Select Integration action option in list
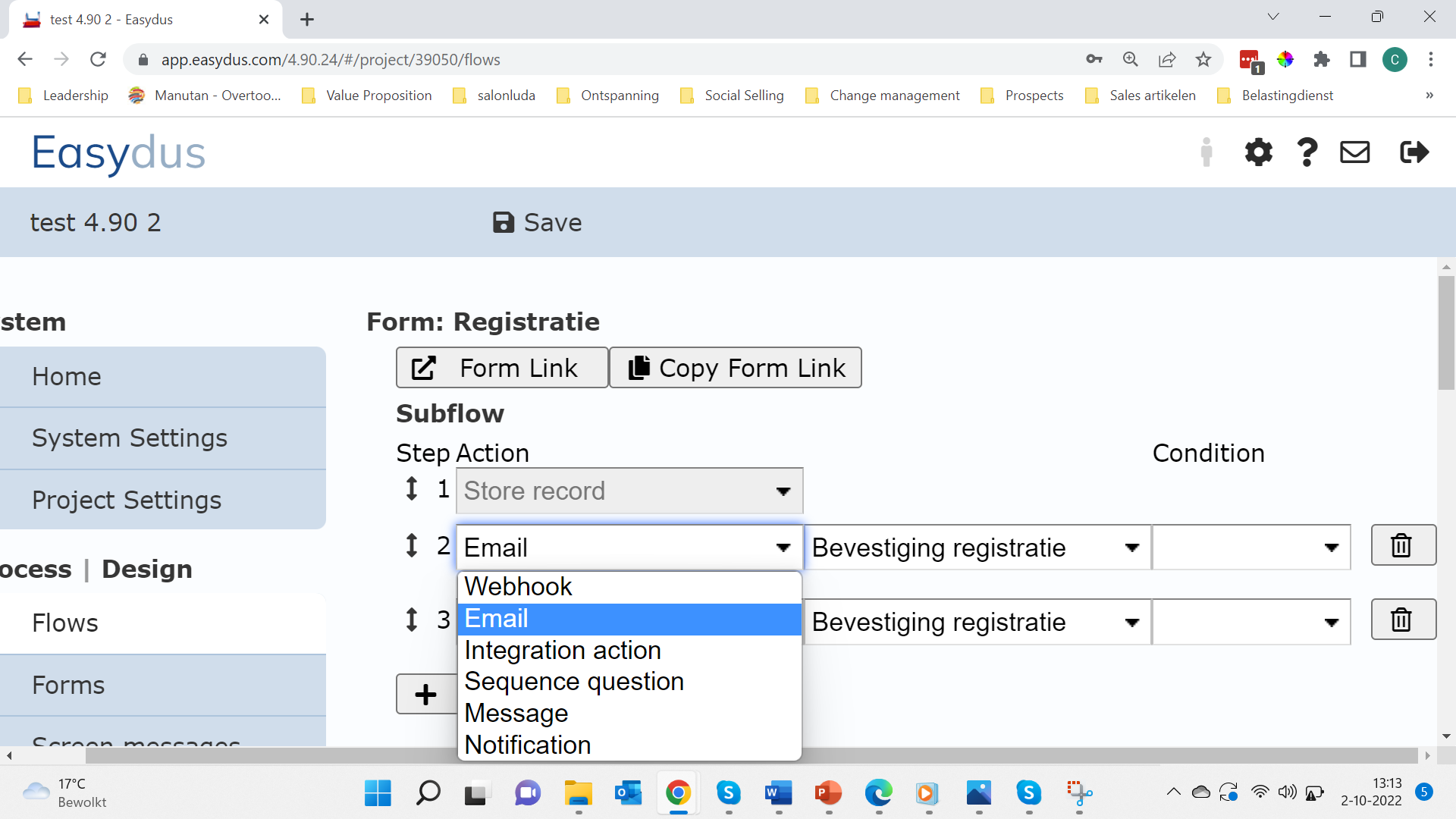The image size is (1456, 819). tap(629, 651)
